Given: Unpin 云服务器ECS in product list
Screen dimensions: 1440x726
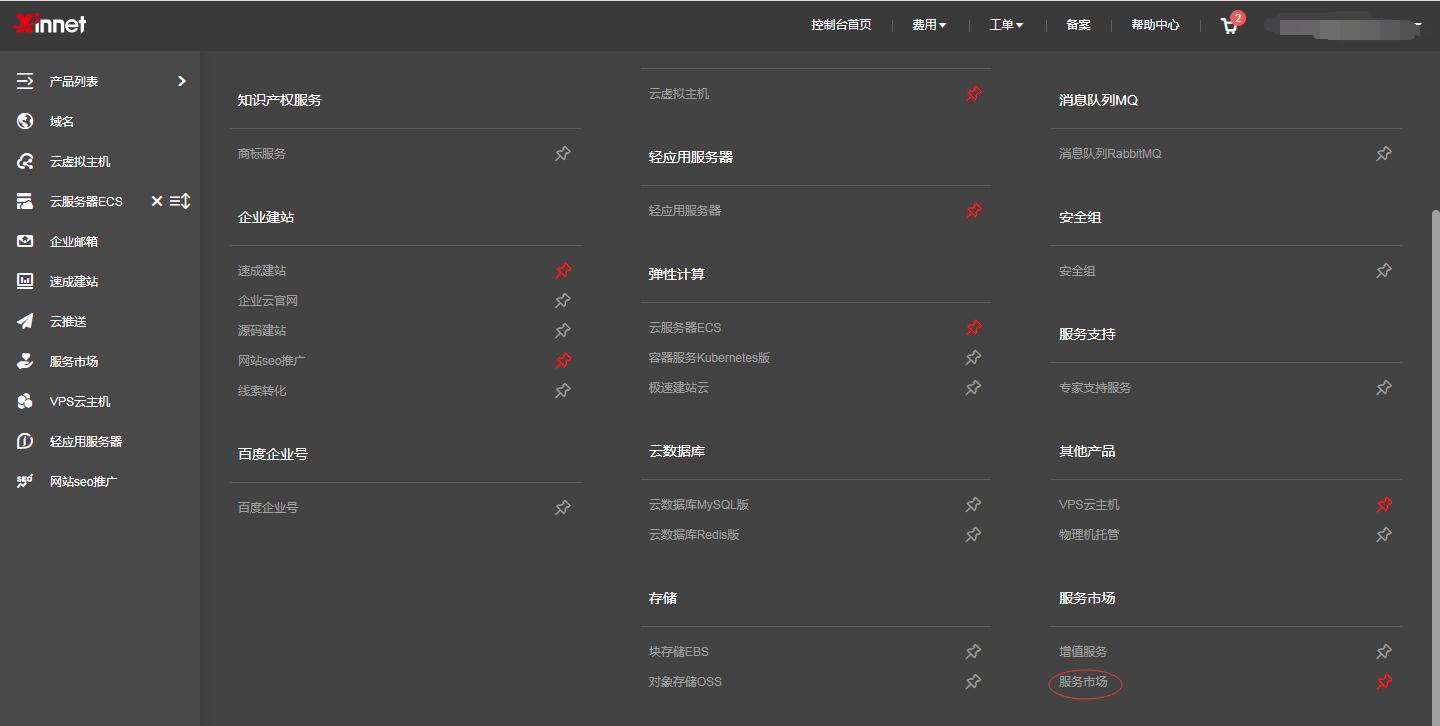Looking at the screenshot, I should pos(973,328).
